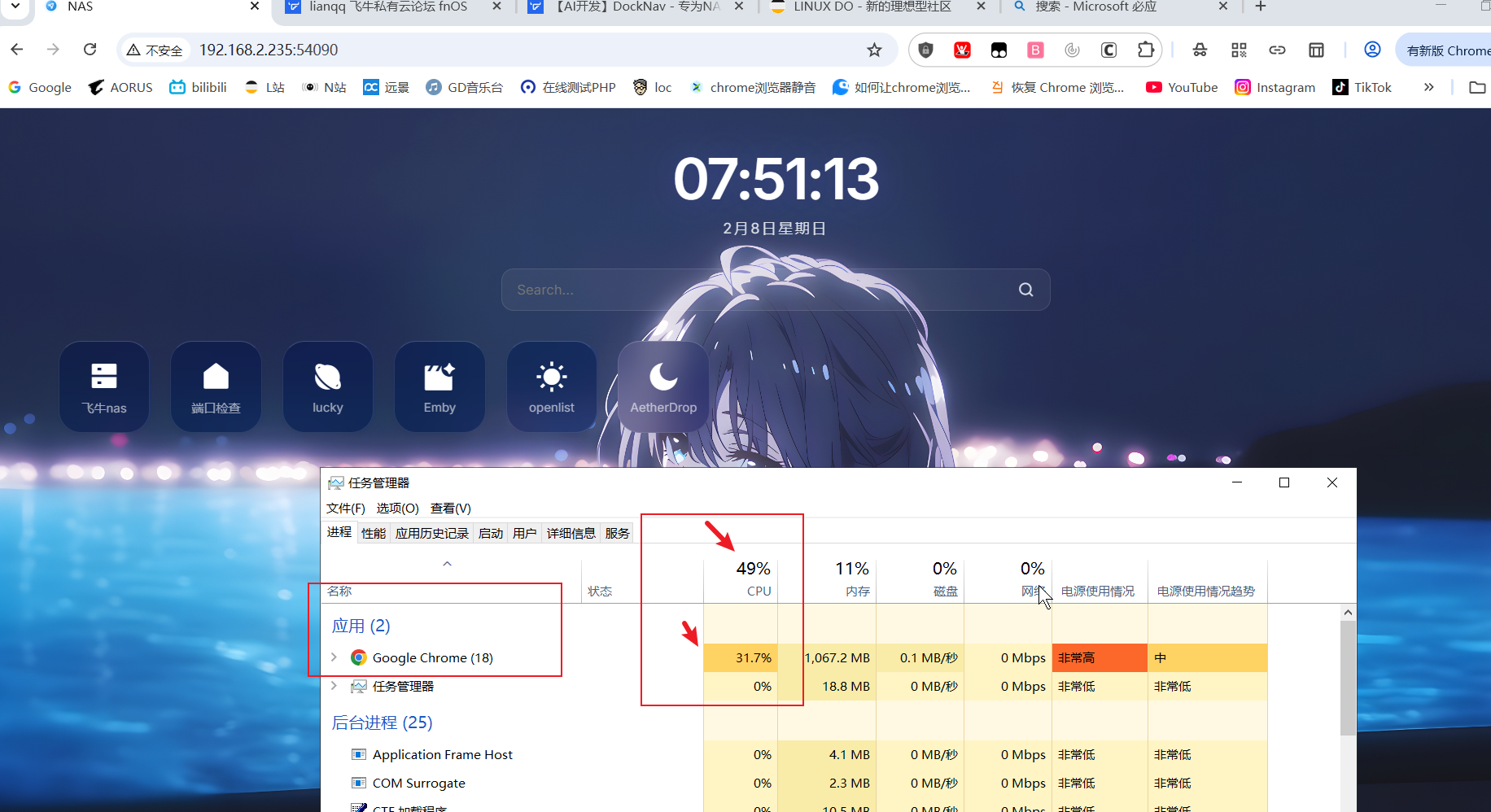Click the 不安全 site security indicator
Image resolution: width=1491 pixels, height=812 pixels.
click(x=155, y=50)
